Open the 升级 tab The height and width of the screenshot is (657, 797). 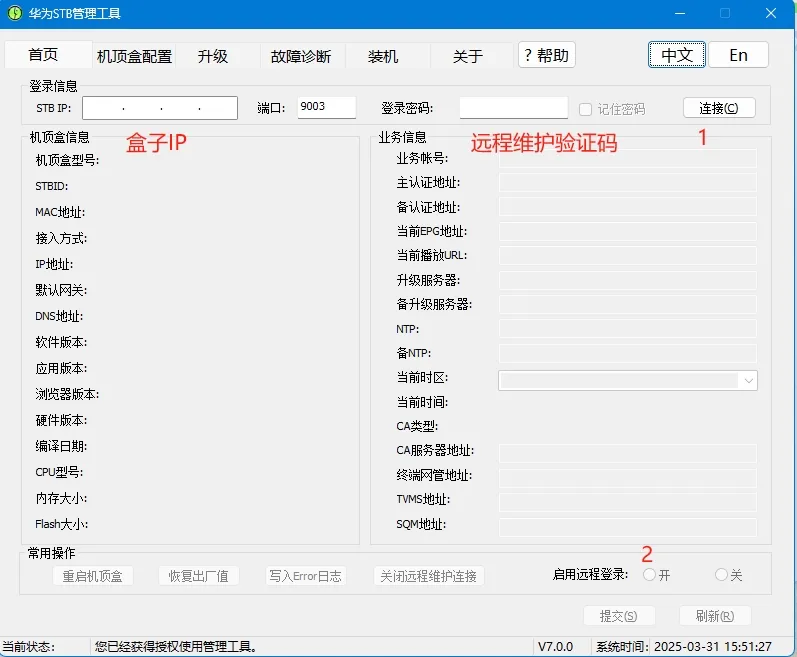(213, 56)
